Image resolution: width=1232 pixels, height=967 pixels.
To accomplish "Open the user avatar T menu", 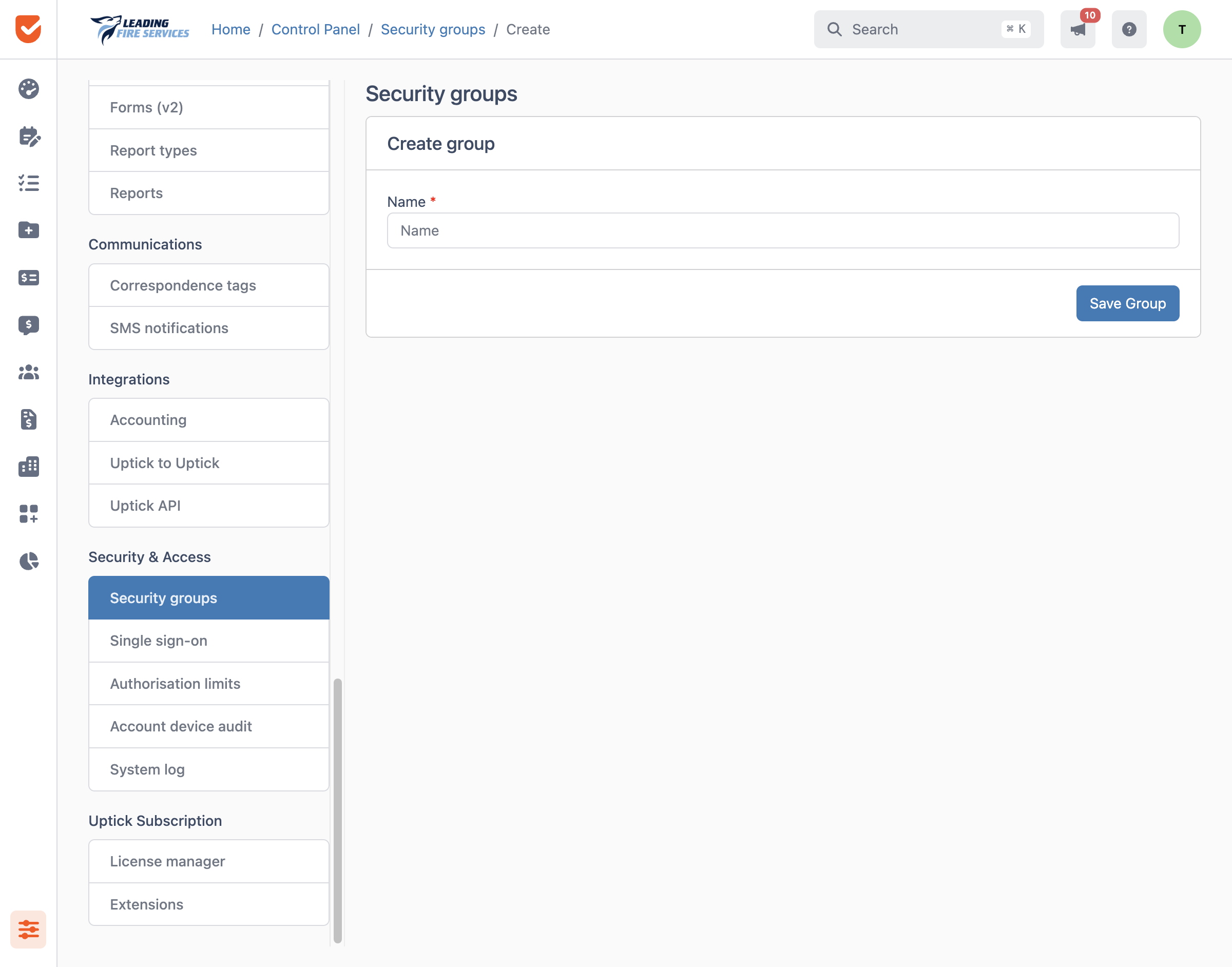I will point(1182,29).
